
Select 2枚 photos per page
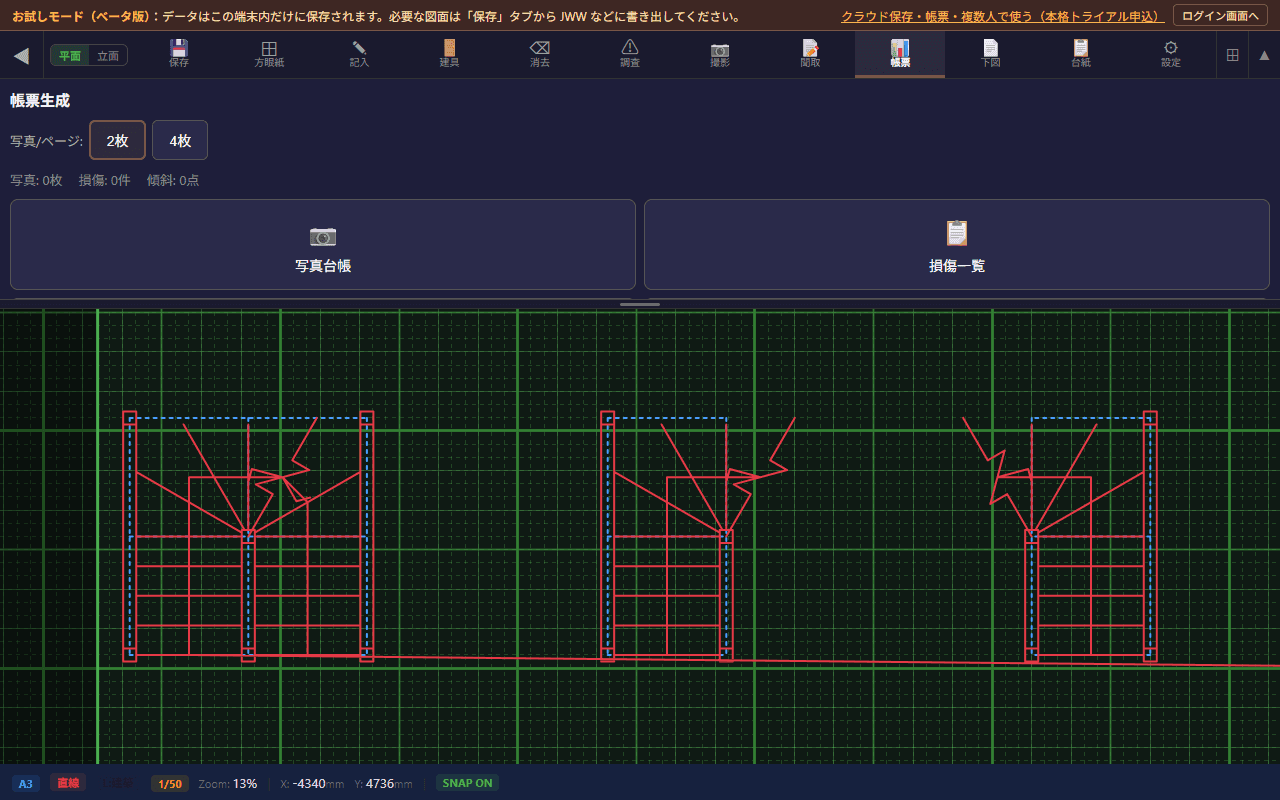pyautogui.click(x=118, y=140)
